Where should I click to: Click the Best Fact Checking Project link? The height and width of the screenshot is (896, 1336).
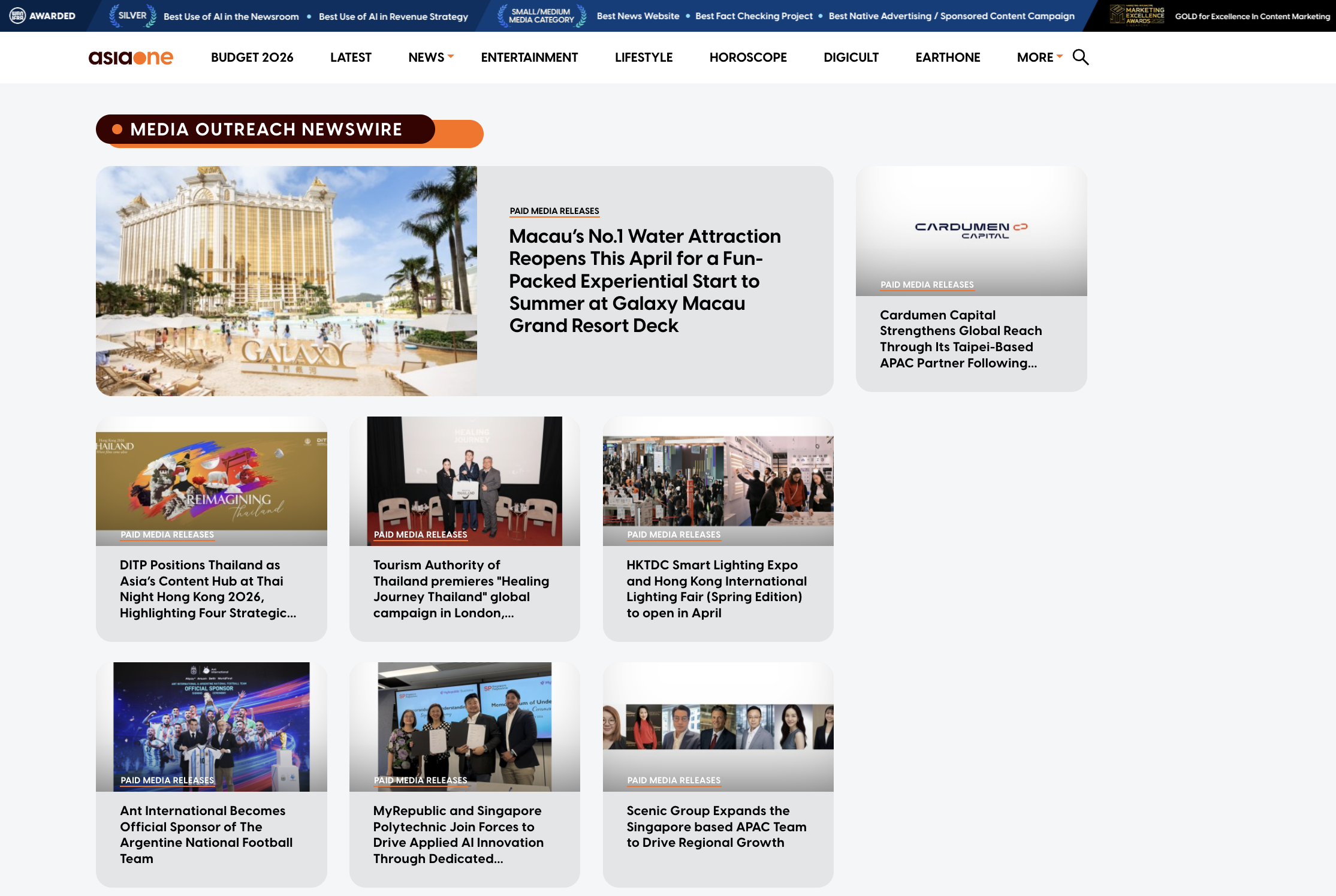[753, 16]
